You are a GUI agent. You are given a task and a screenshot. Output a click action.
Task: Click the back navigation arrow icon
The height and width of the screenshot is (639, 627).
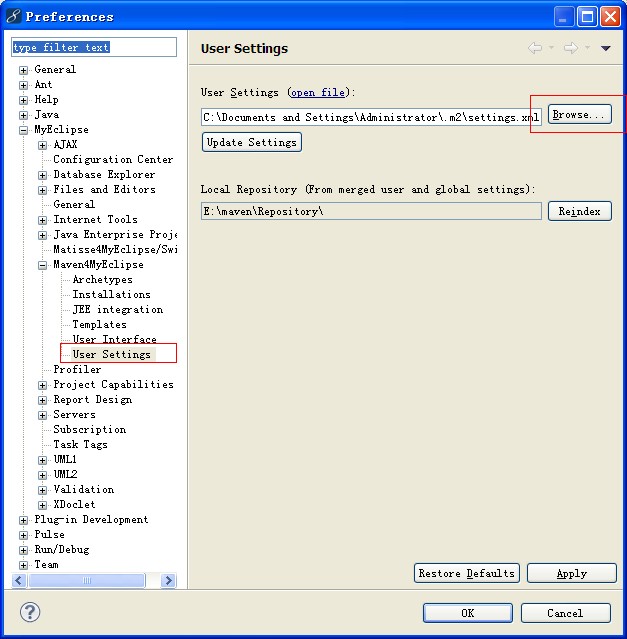coord(535,48)
